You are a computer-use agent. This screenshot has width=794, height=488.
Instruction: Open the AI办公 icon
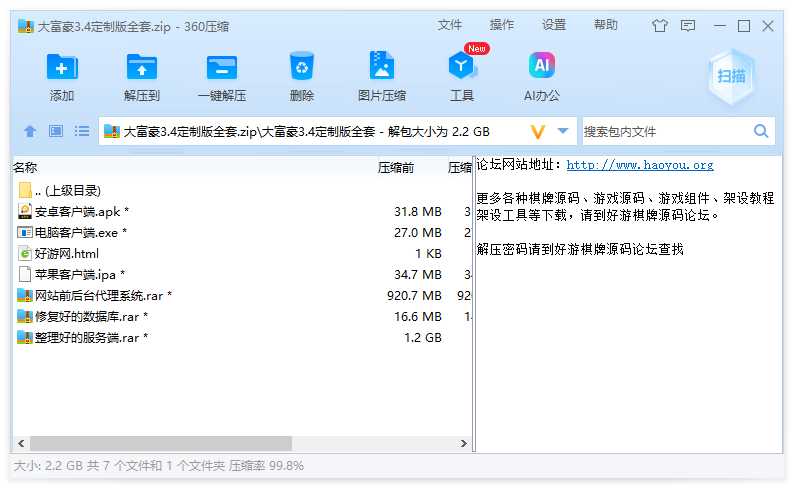(542, 65)
